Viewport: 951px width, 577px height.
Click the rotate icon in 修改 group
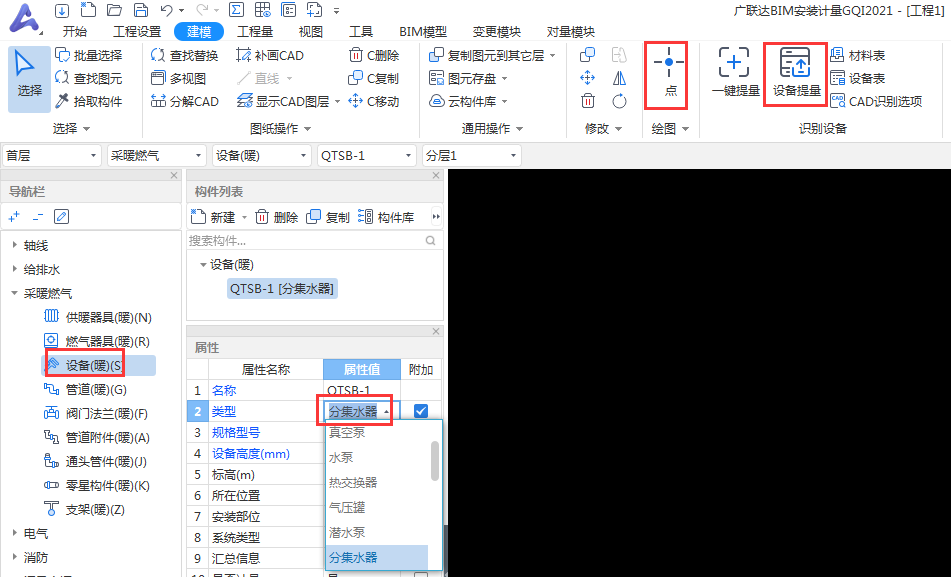tap(619, 101)
